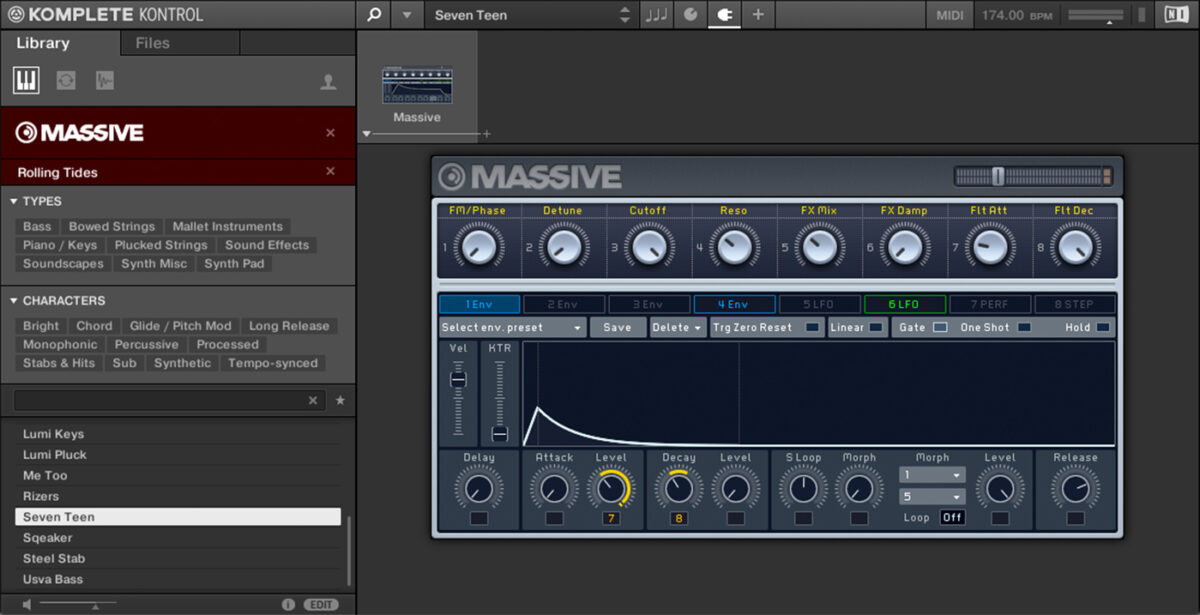Toggle the Hold switch
Screen dimensions: 1200x615
click(x=1102, y=327)
